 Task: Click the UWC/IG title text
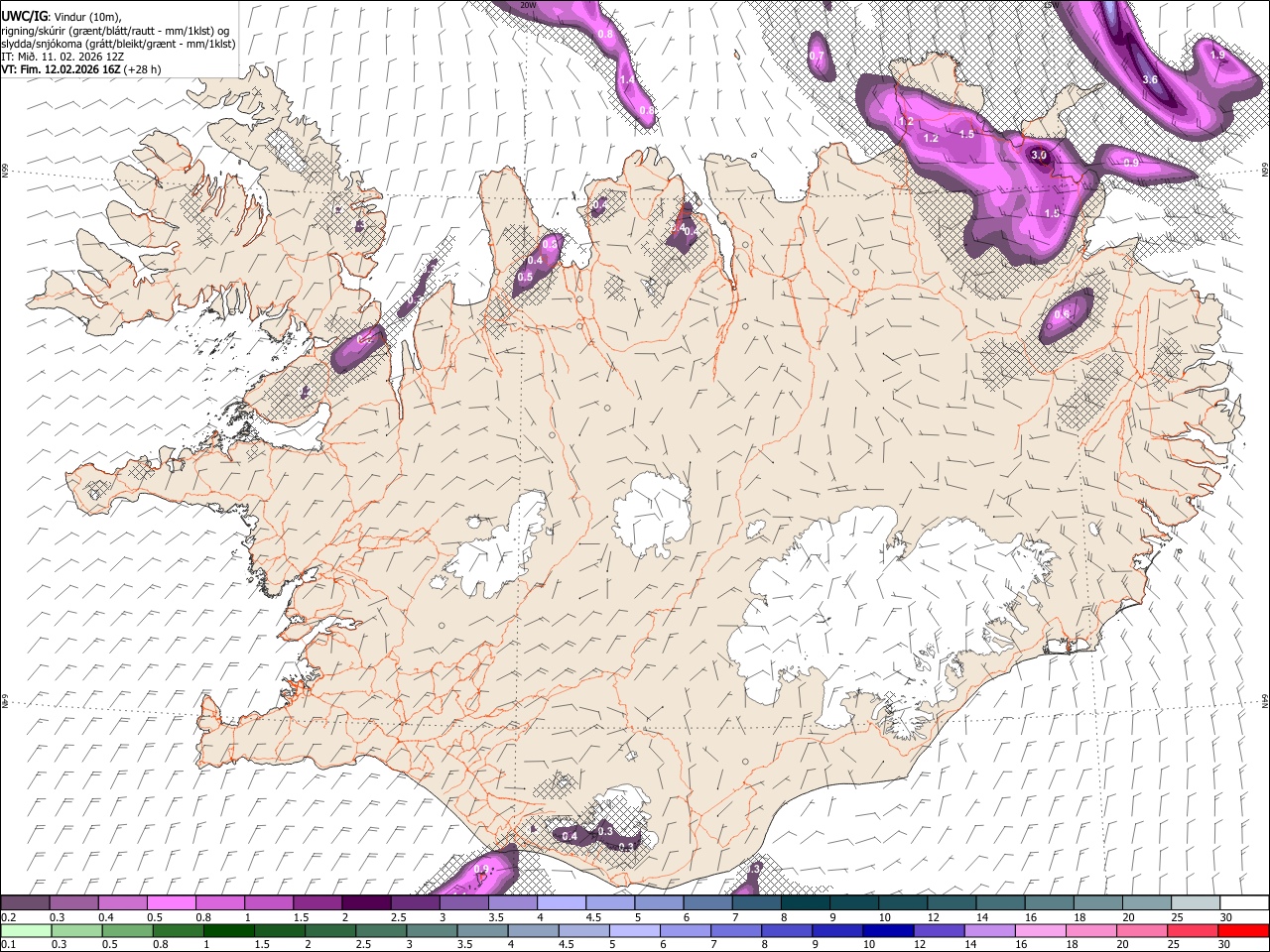pyautogui.click(x=24, y=16)
